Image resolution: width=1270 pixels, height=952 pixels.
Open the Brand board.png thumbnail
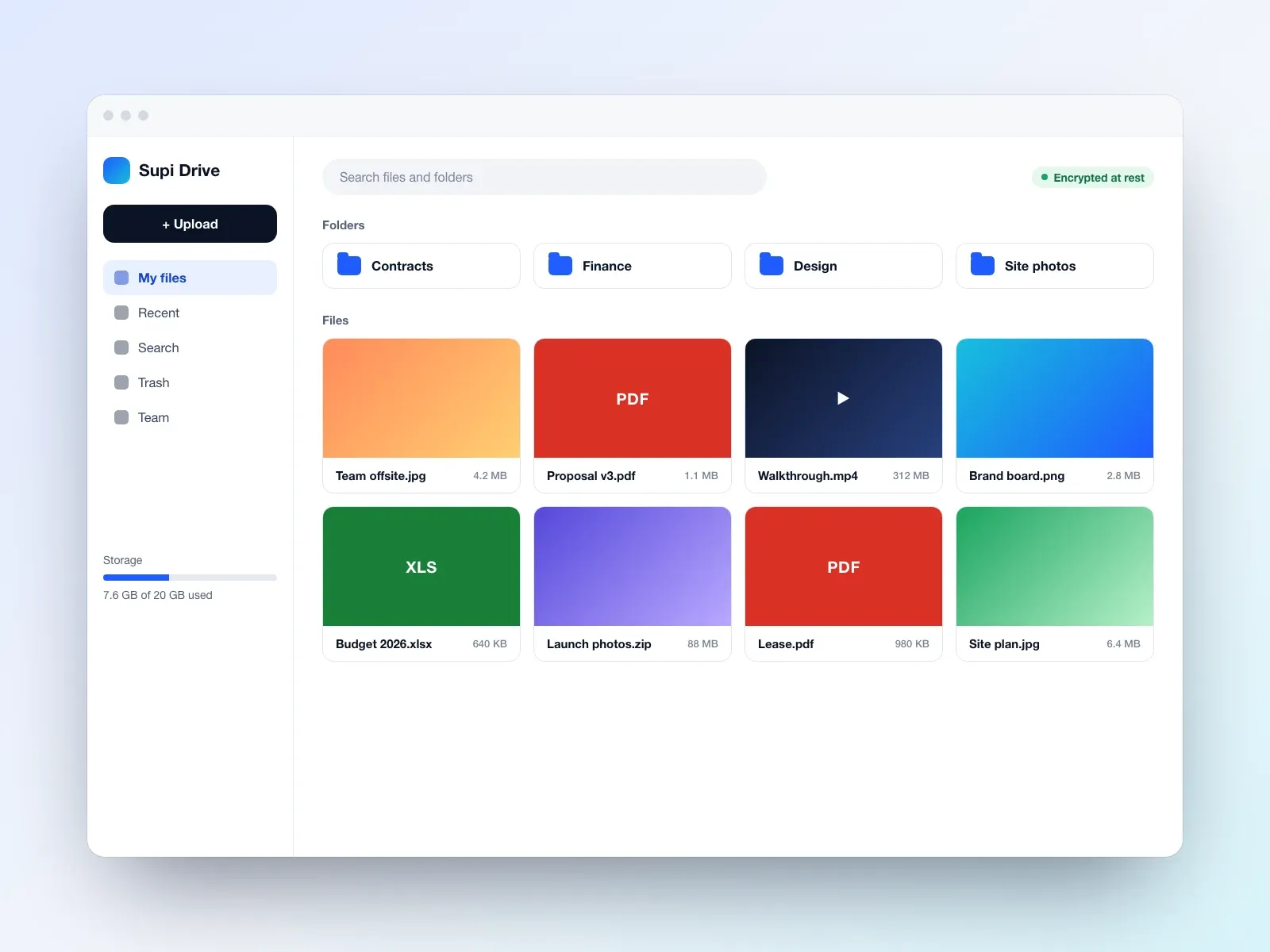(1055, 398)
